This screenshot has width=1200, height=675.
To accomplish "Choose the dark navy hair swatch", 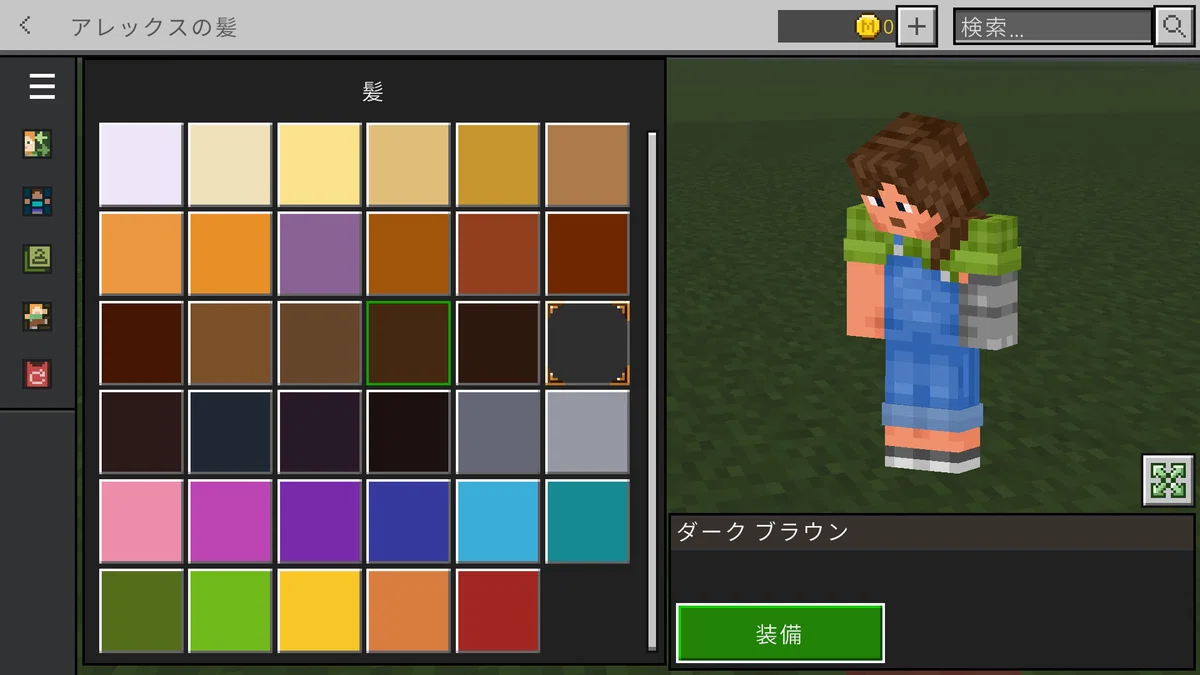I will 230,432.
